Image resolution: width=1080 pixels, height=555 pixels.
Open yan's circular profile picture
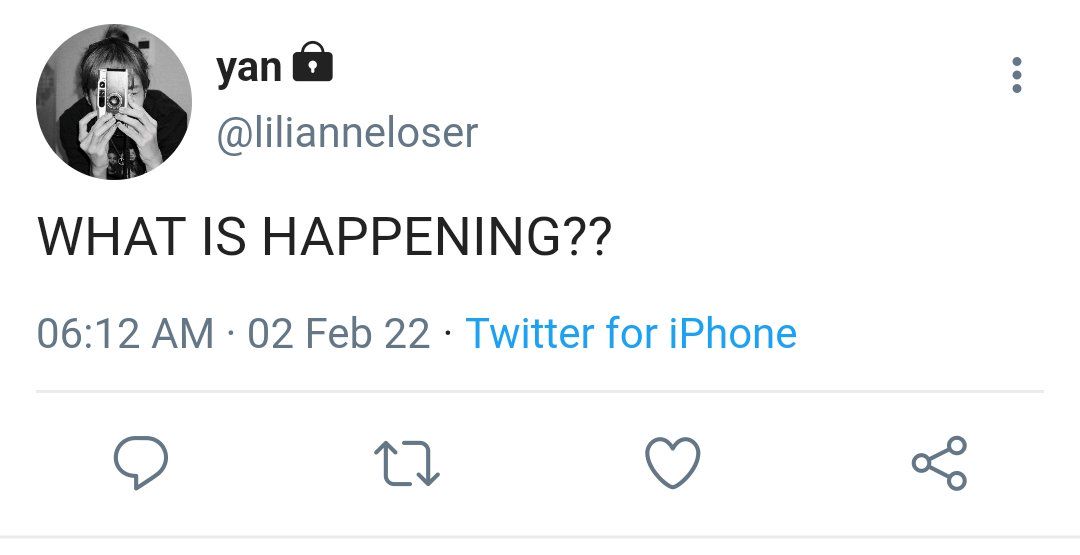114,102
